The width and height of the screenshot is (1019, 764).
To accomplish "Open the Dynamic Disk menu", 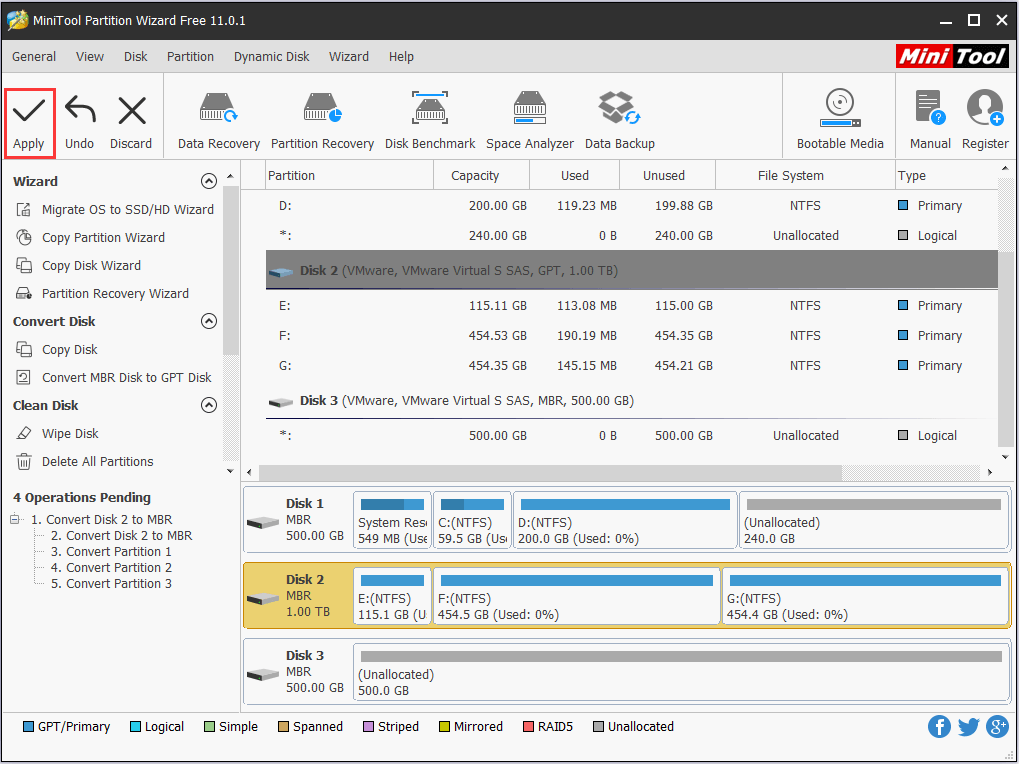I will (x=271, y=57).
